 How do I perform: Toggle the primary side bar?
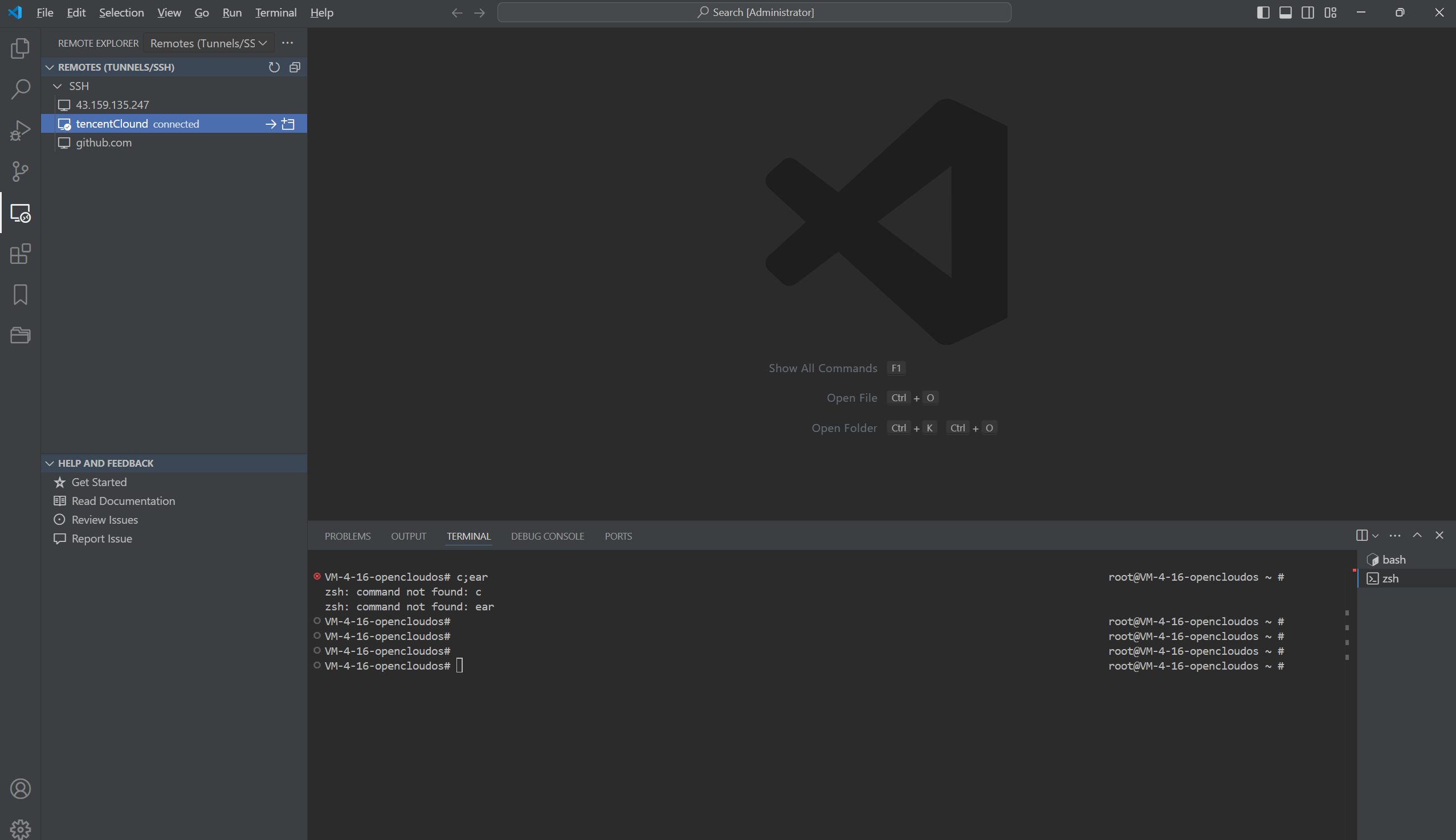pos(1263,13)
